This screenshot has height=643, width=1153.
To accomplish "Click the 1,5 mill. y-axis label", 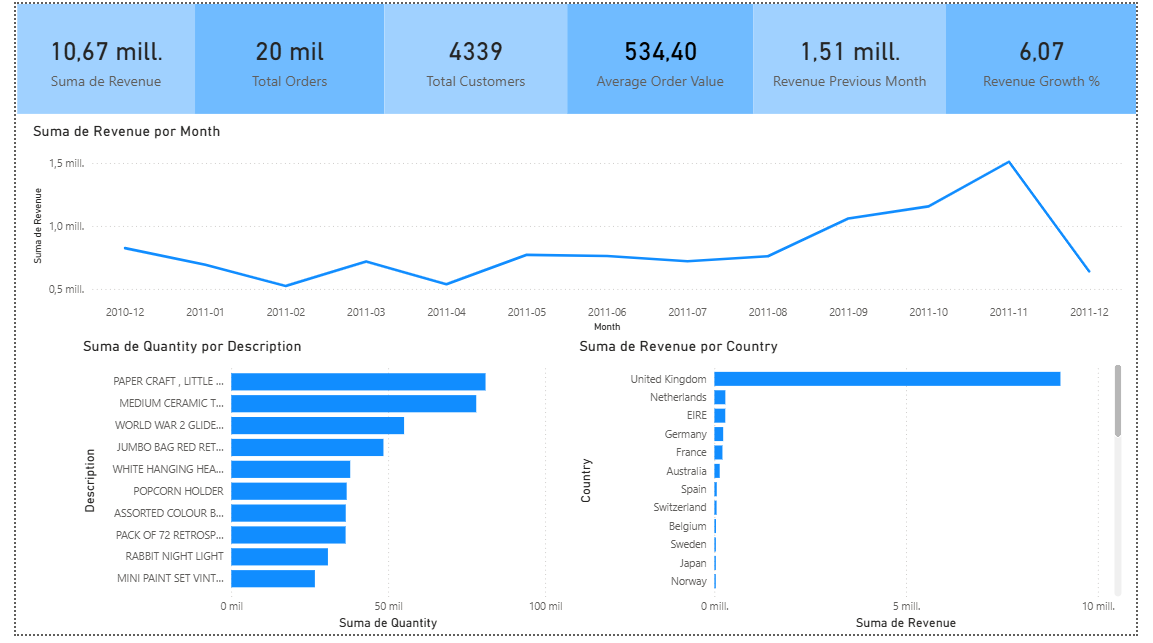I will click(x=66, y=163).
